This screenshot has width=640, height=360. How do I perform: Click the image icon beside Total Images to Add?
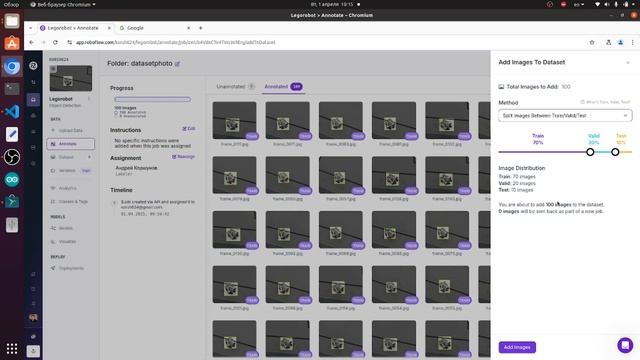pyautogui.click(x=501, y=87)
